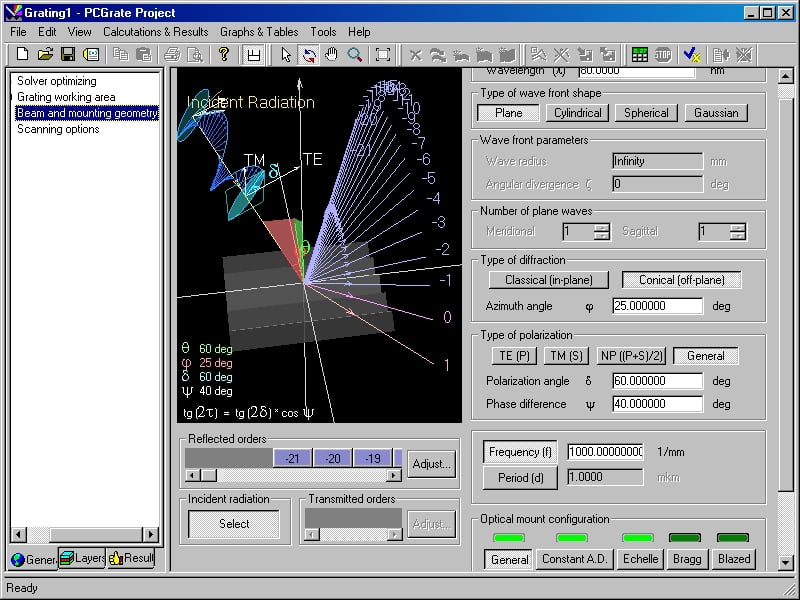Viewport: 800px width, 600px height.
Task: Click the Period (d) button
Action: (520, 478)
